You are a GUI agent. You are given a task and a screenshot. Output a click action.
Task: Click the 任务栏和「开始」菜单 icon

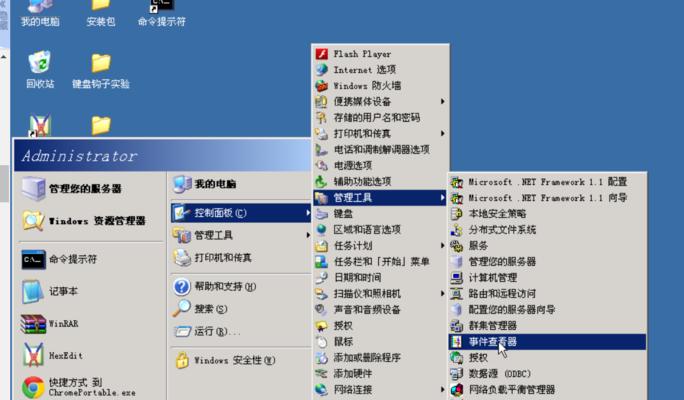[322, 262]
